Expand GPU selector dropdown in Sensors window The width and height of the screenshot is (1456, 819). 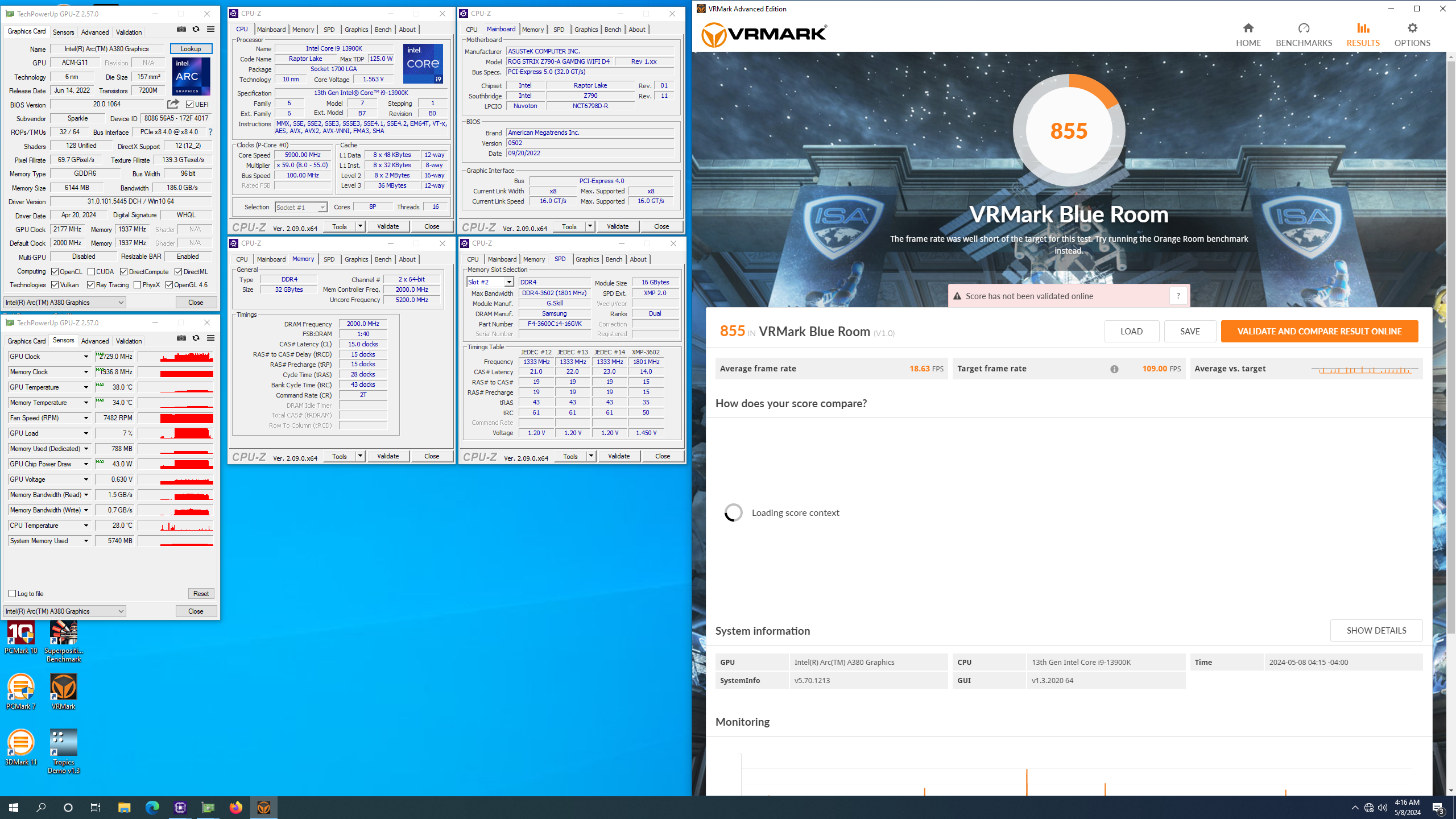(x=64, y=611)
